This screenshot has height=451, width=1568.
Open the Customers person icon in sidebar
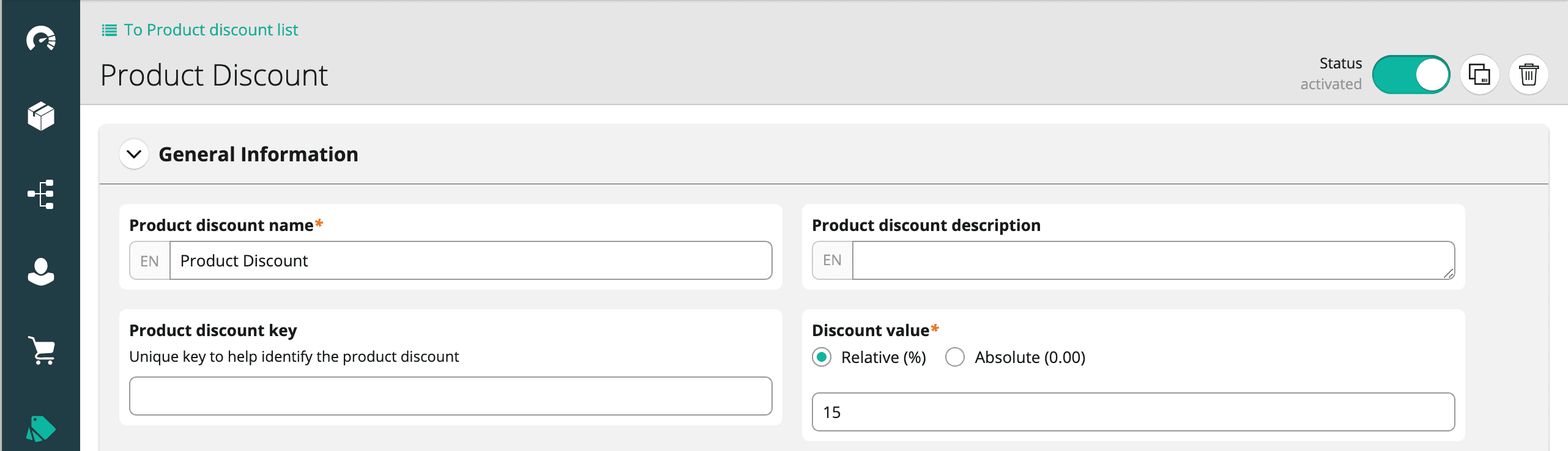pos(41,272)
